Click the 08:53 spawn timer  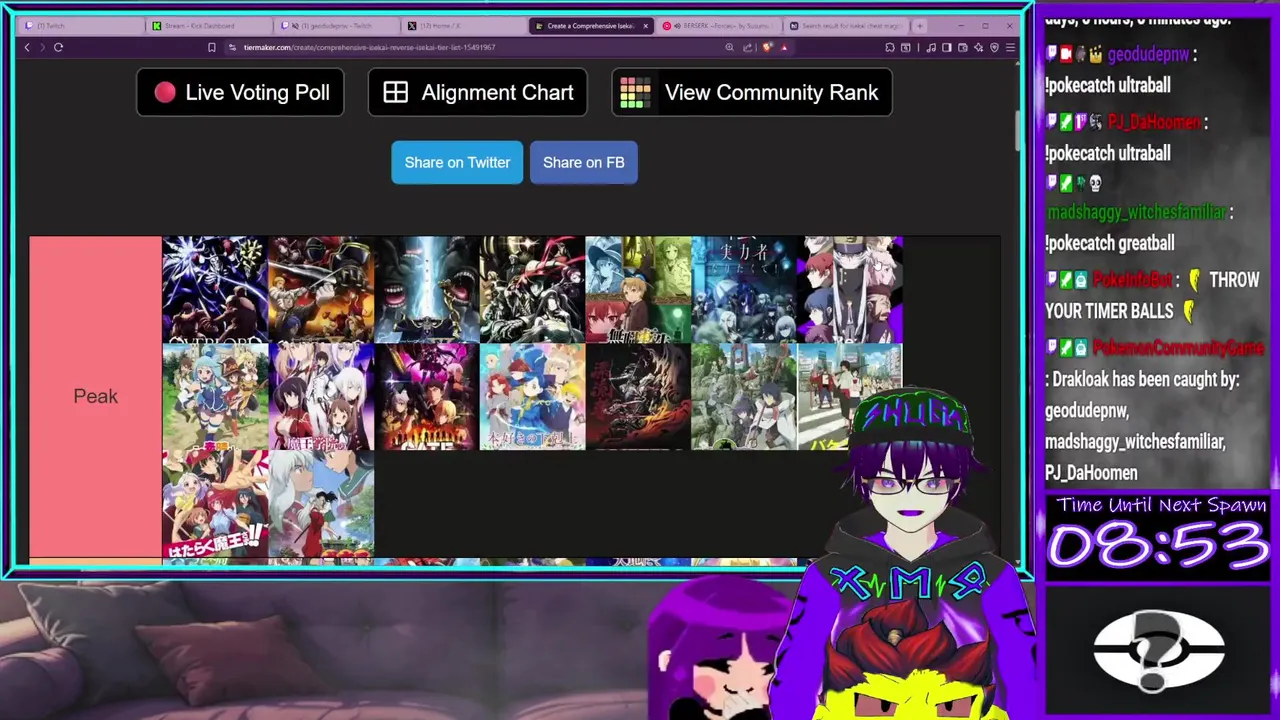click(x=1158, y=546)
